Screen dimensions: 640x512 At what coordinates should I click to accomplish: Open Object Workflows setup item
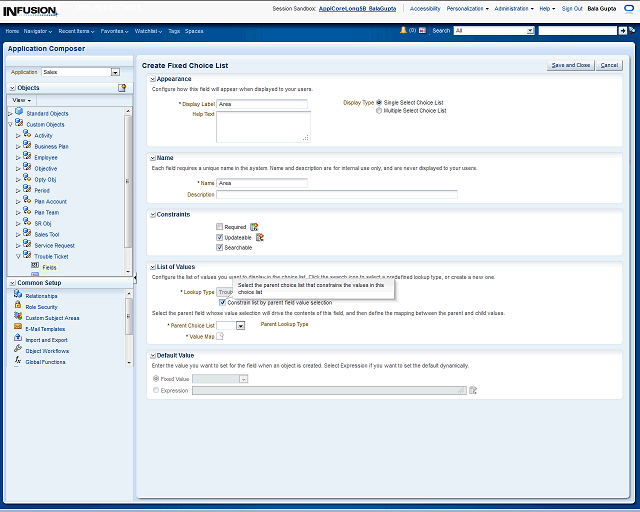pos(46,351)
